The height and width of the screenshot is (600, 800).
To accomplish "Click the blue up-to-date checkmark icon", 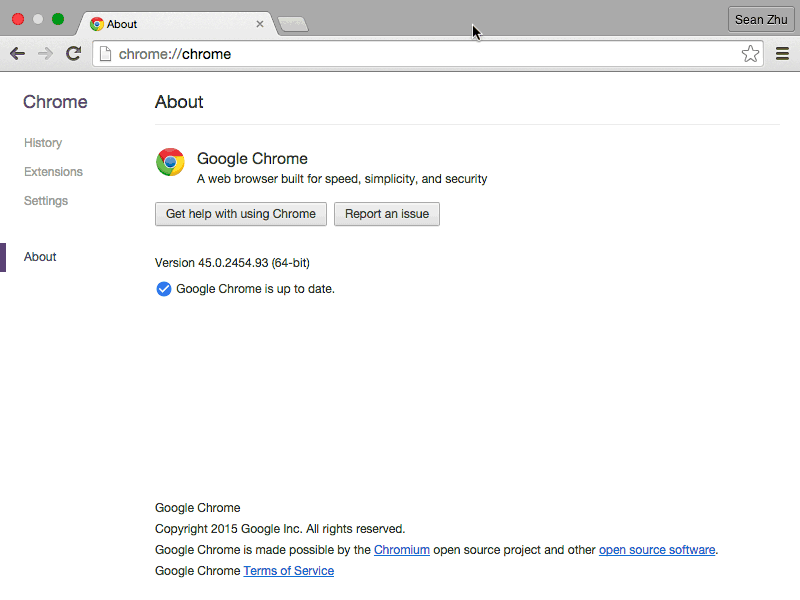I will point(163,289).
